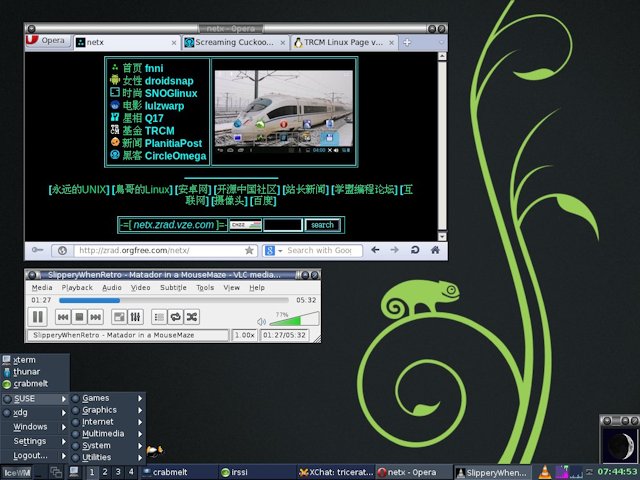Expand the Multimedia submenu
This screenshot has height=480, width=640.
point(107,433)
